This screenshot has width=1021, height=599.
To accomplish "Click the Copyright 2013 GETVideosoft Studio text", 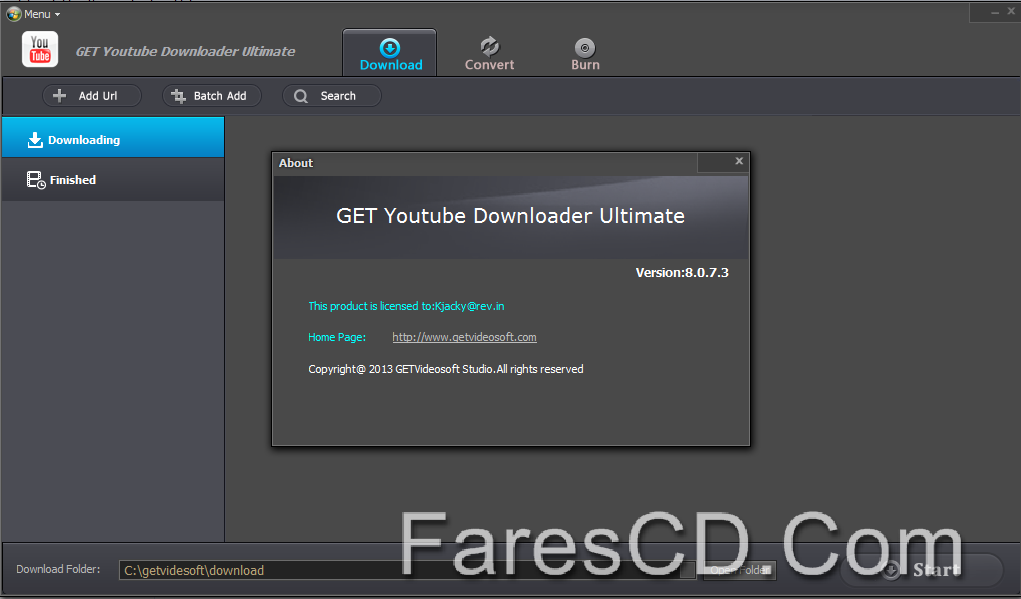I will (x=445, y=369).
